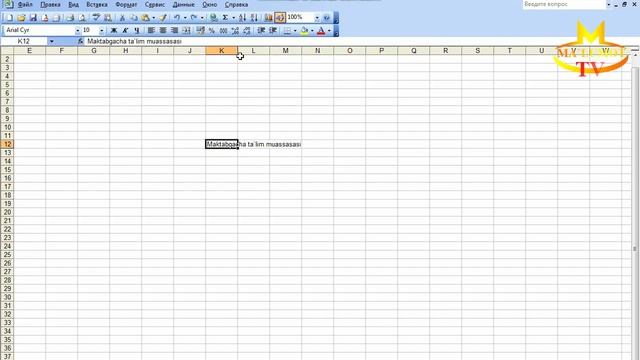Sort ascending with the A-Z icon
Image resolution: width=640 pixels, height=360 pixels.
pyautogui.click(x=242, y=18)
